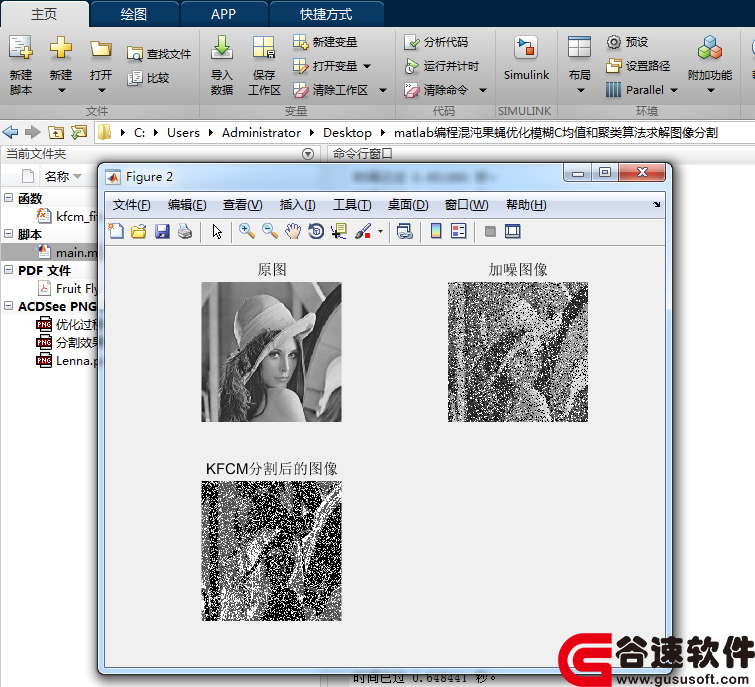
Task: Switch to the 绘图 tab
Action: (x=134, y=14)
